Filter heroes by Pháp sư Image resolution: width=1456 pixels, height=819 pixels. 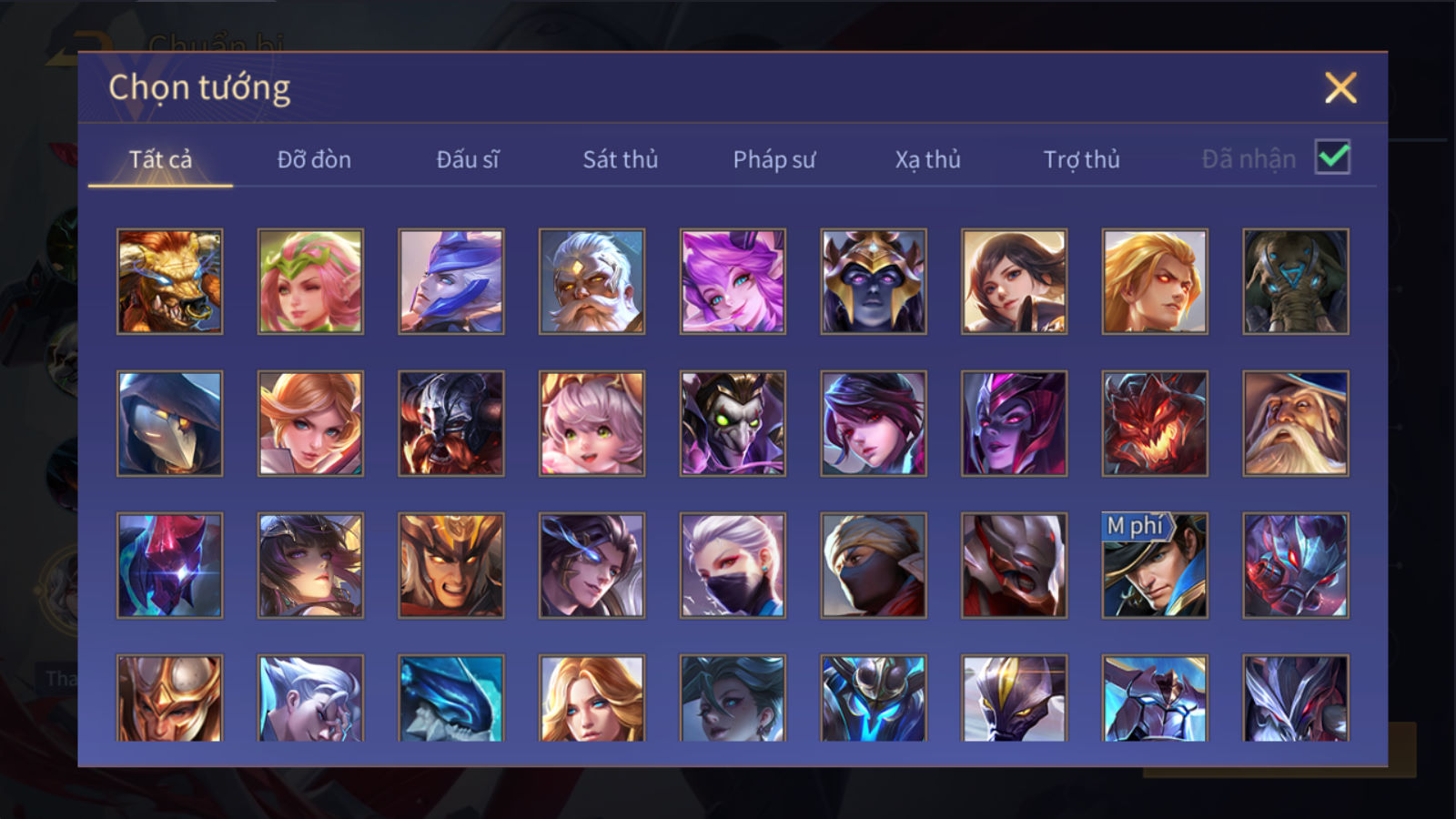774,159
